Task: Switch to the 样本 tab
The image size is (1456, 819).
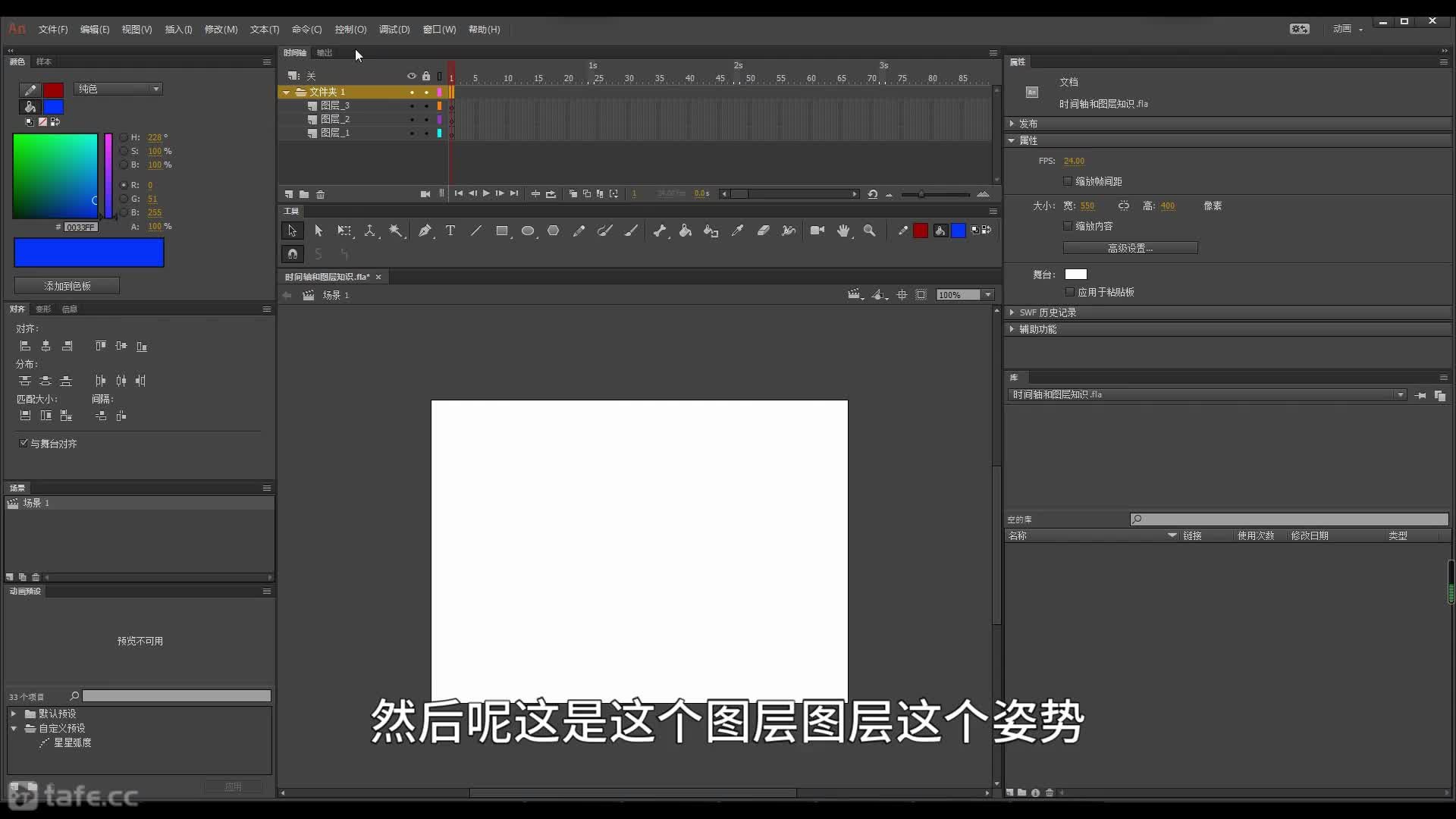Action: pos(44,61)
